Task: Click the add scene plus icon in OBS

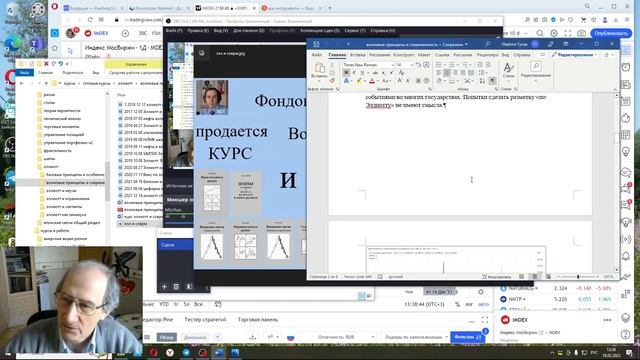Action: tap(164, 287)
